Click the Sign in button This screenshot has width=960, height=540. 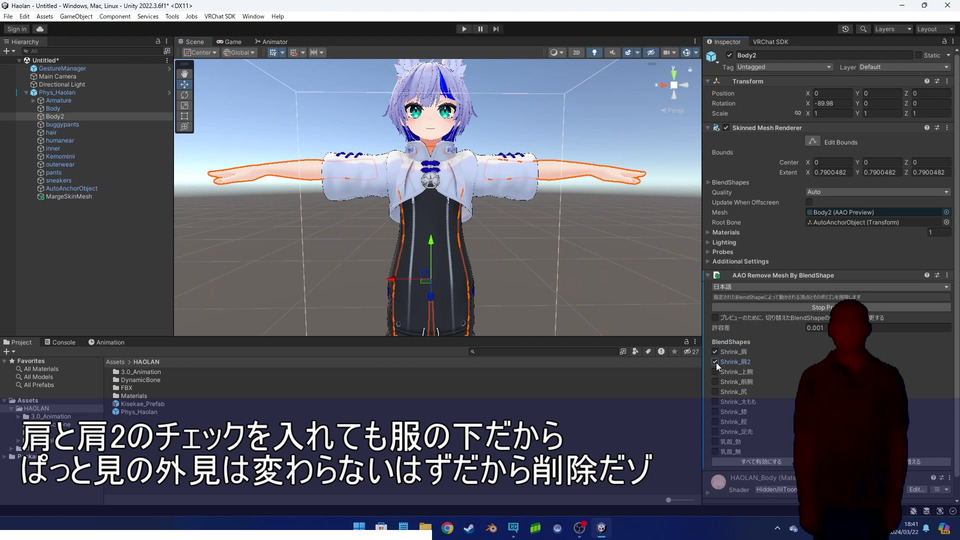click(x=17, y=29)
